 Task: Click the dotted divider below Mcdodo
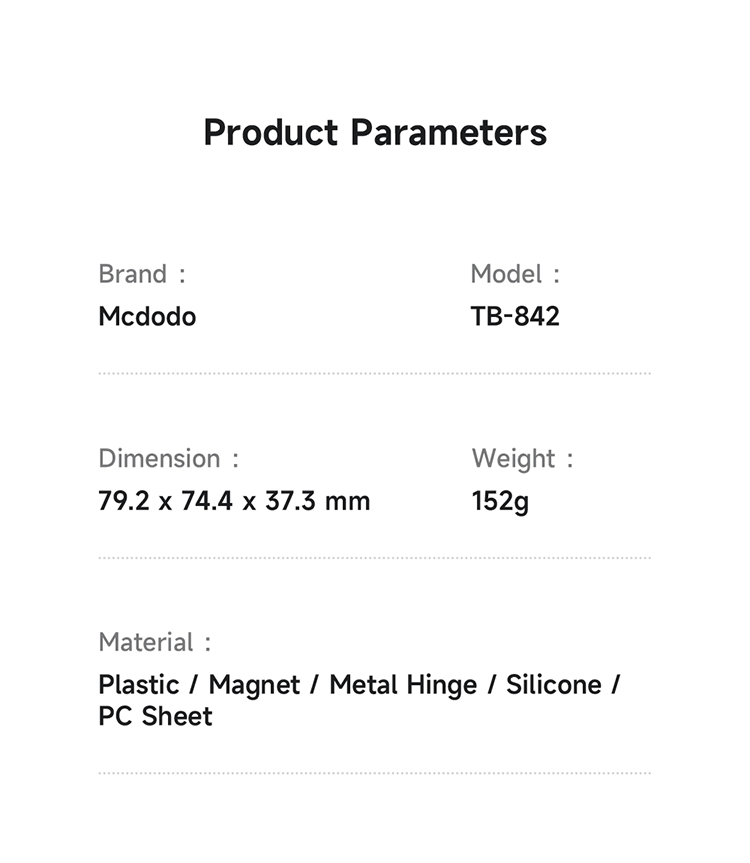[x=374, y=374]
